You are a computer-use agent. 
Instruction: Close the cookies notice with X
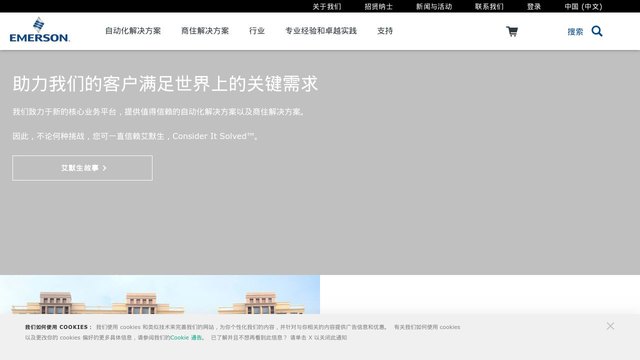point(610,326)
